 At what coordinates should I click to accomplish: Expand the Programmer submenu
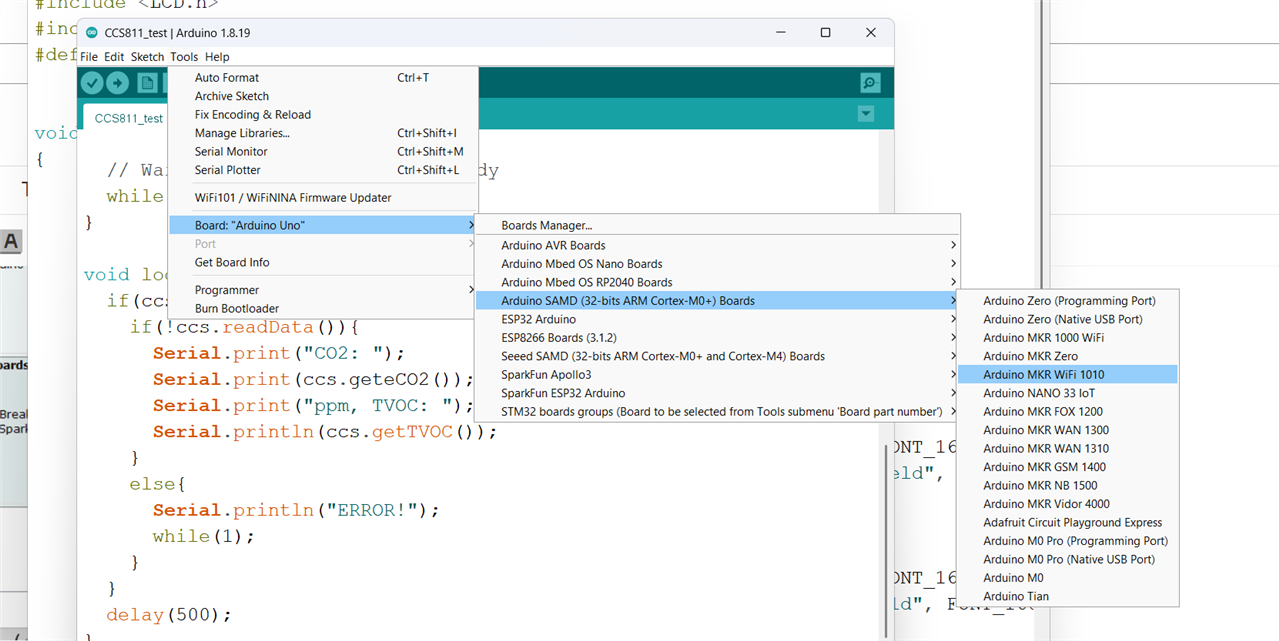(323, 290)
